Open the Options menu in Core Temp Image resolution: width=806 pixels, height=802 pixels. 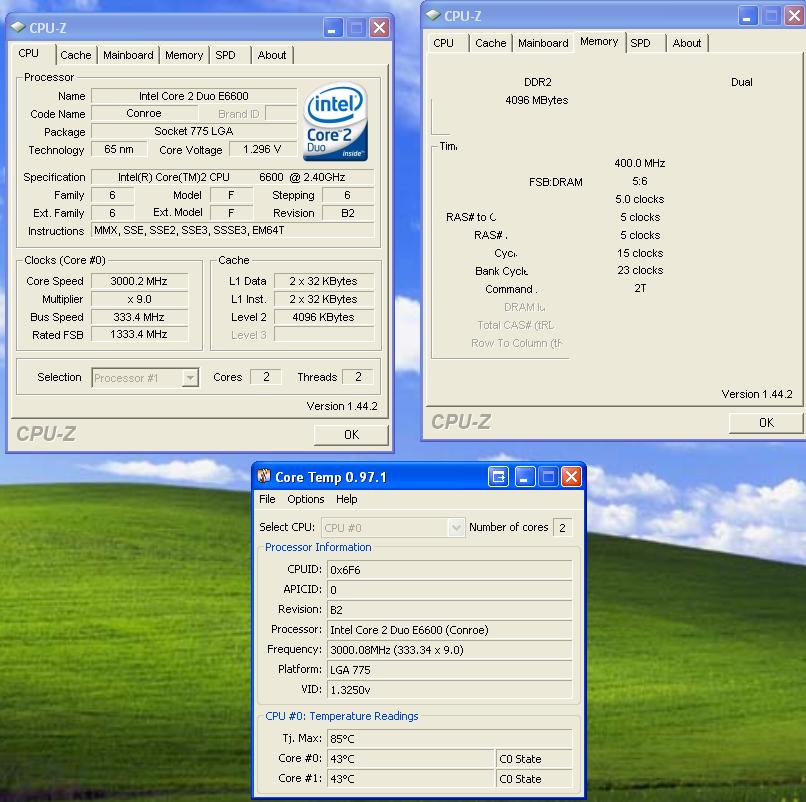[x=306, y=499]
